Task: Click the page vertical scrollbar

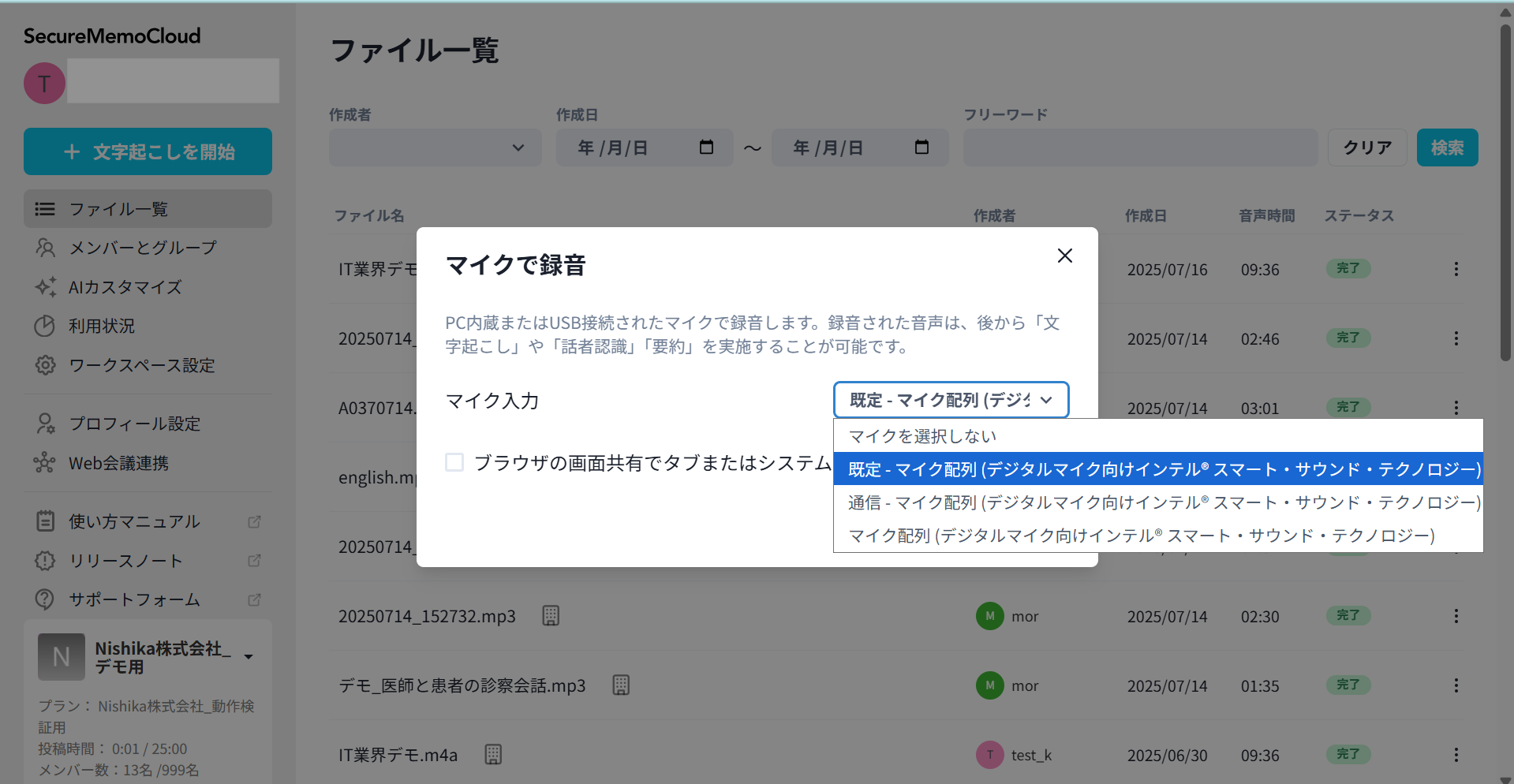Action: [1505, 189]
